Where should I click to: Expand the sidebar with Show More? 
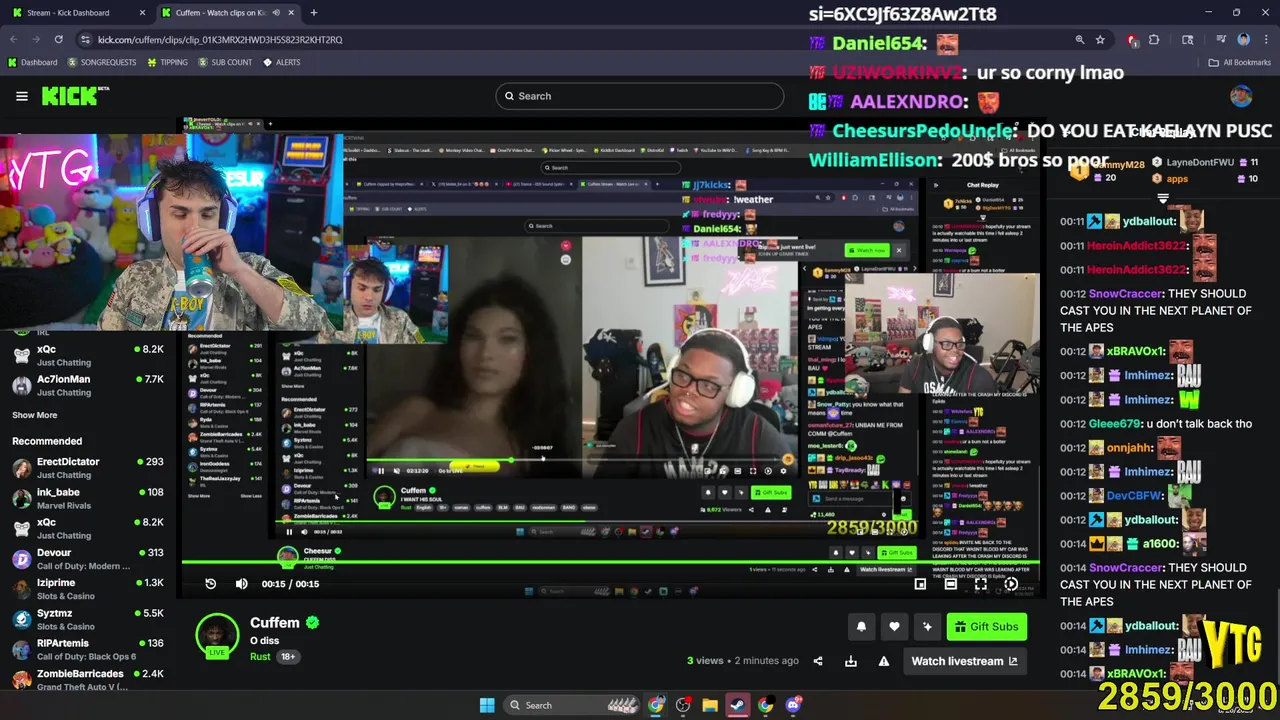[35, 415]
